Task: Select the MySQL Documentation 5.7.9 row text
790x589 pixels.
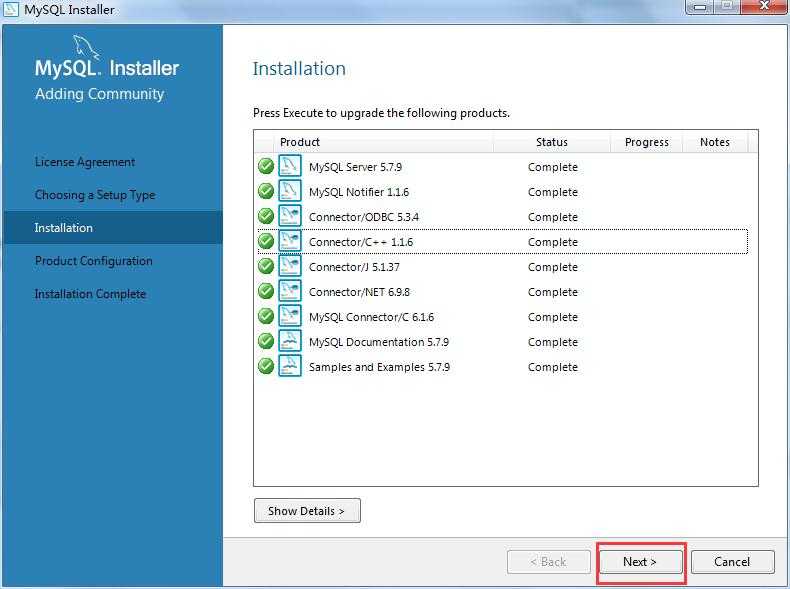Action: pyautogui.click(x=379, y=342)
